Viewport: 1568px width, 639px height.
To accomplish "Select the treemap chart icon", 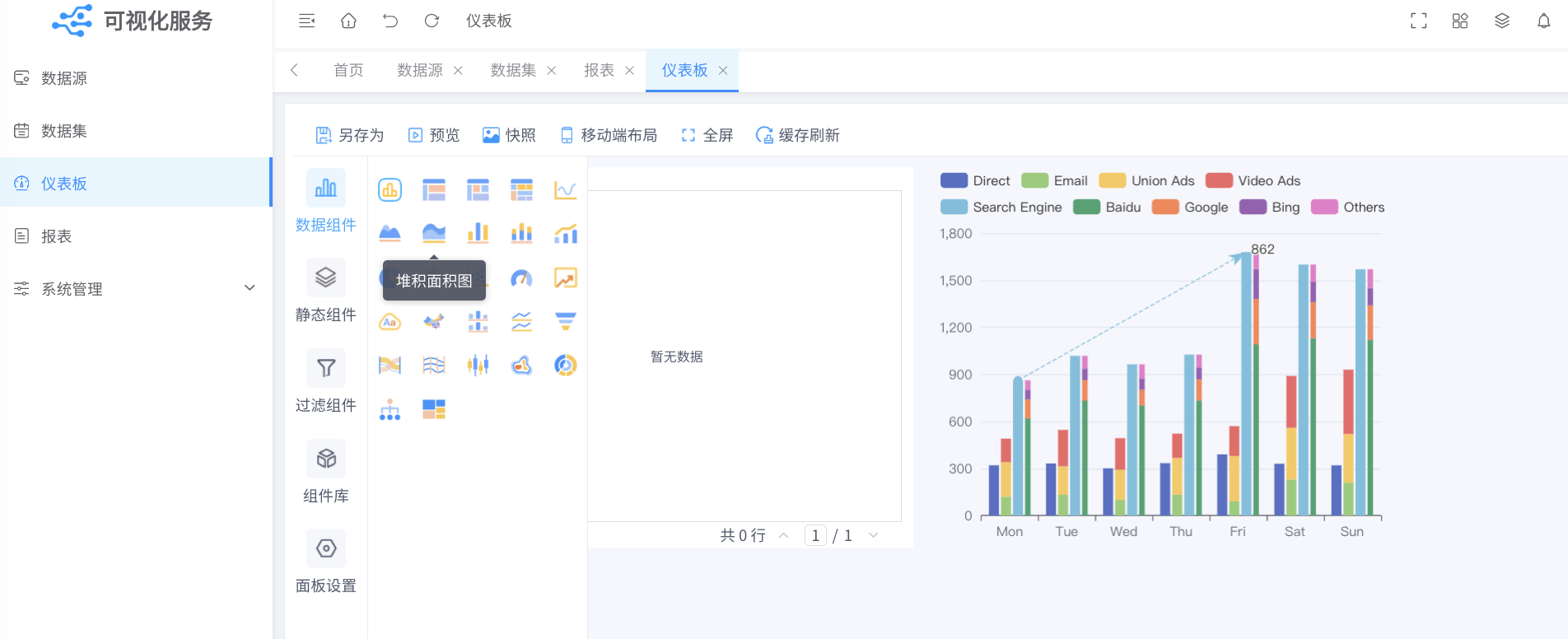I will click(x=434, y=409).
